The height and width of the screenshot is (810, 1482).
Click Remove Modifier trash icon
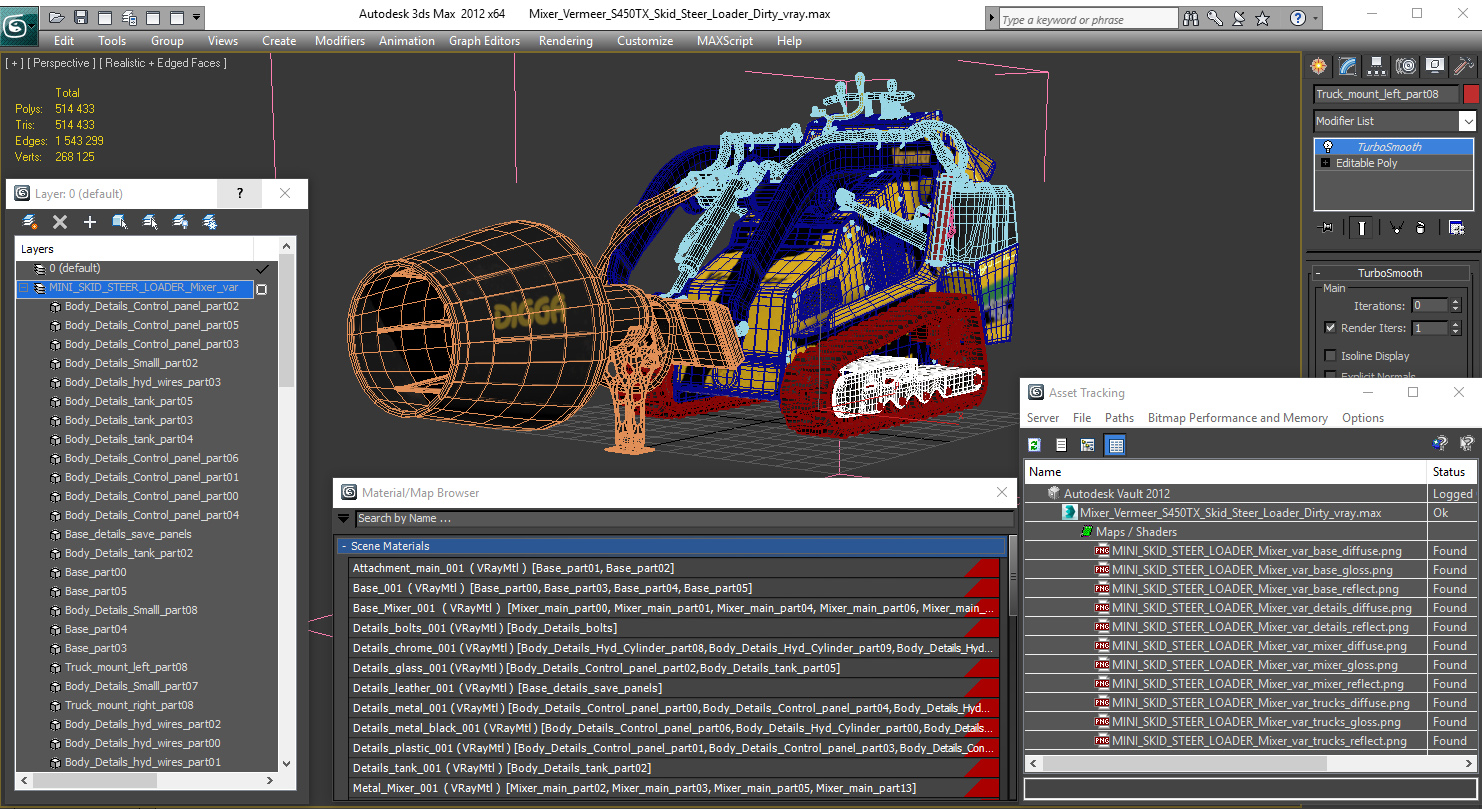pyautogui.click(x=1421, y=228)
